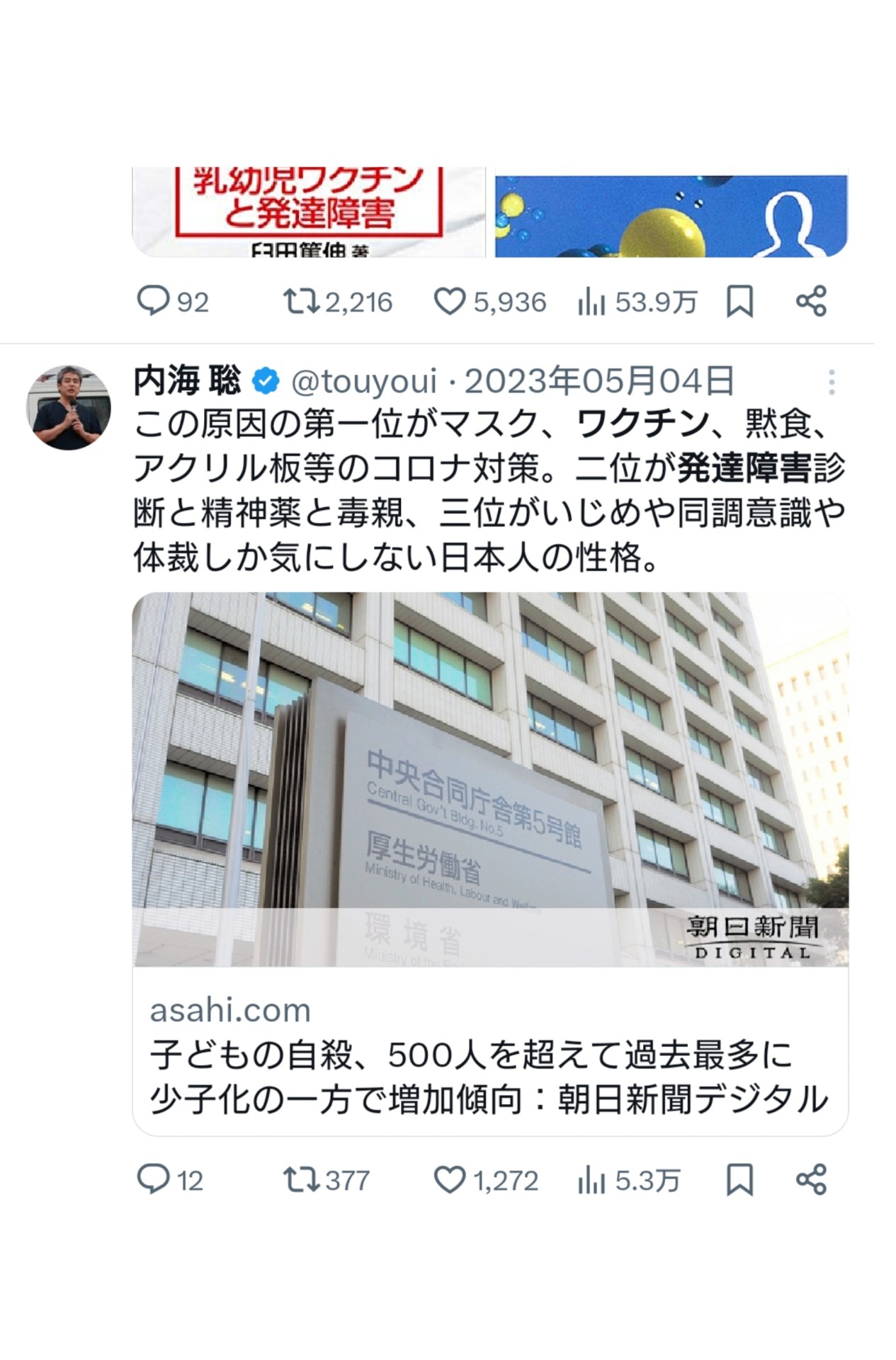
Task: Open the 子どもの自殺 article headline
Action: point(489,1077)
